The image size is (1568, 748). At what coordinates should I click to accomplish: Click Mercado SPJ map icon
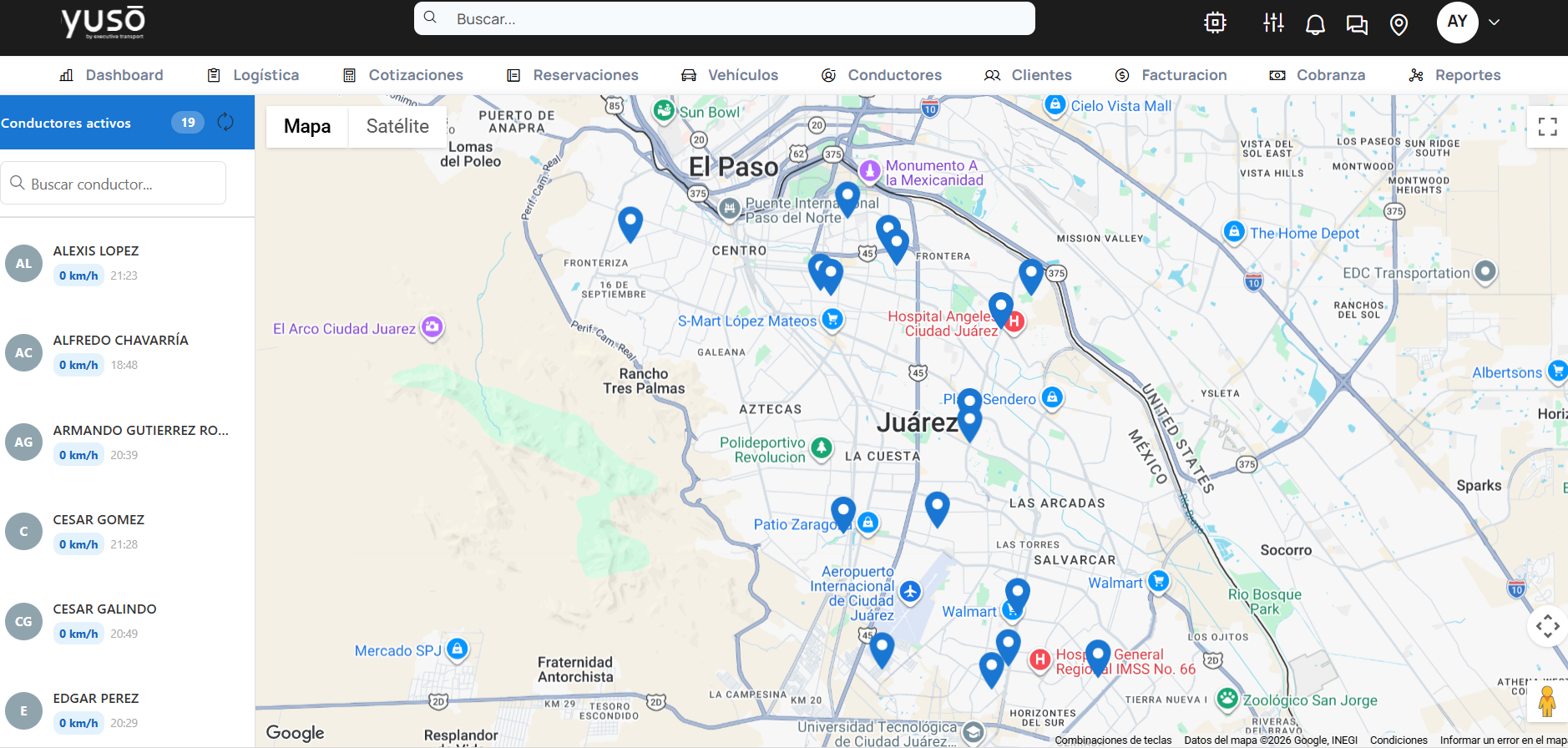457,649
